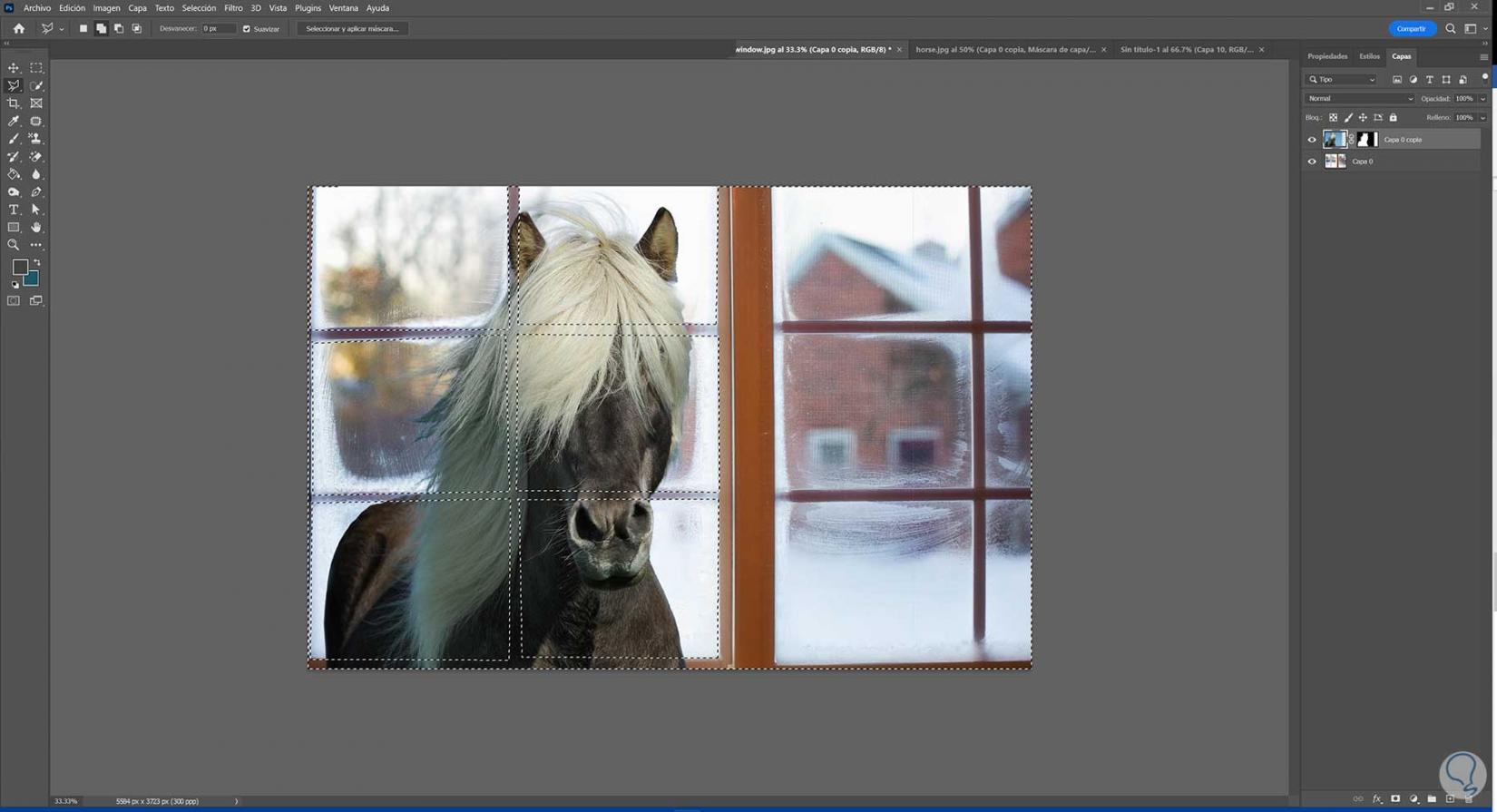Screen dimensions: 1497x812
Task: Select the Path Selection arrow tool
Action: 36,210
